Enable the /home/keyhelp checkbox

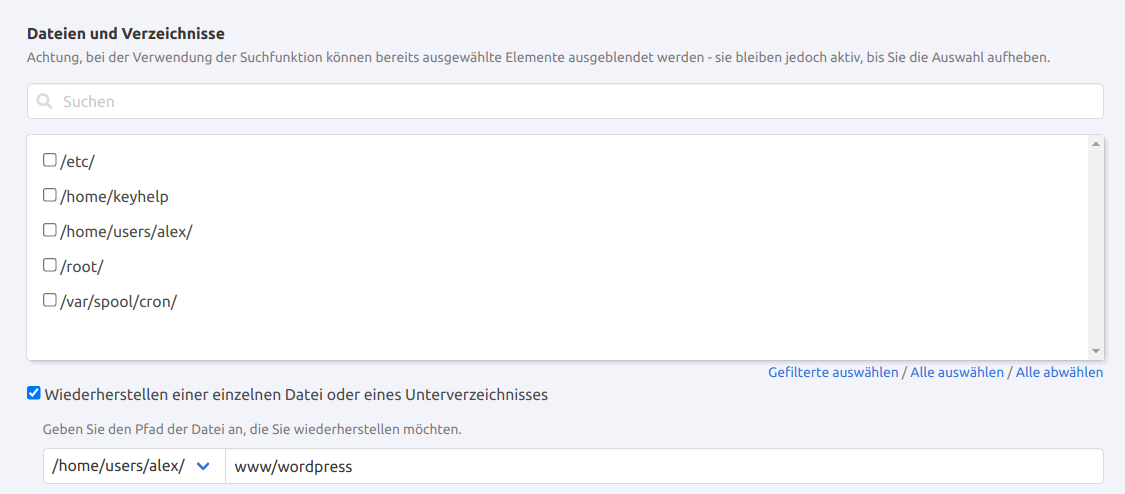click(50, 195)
